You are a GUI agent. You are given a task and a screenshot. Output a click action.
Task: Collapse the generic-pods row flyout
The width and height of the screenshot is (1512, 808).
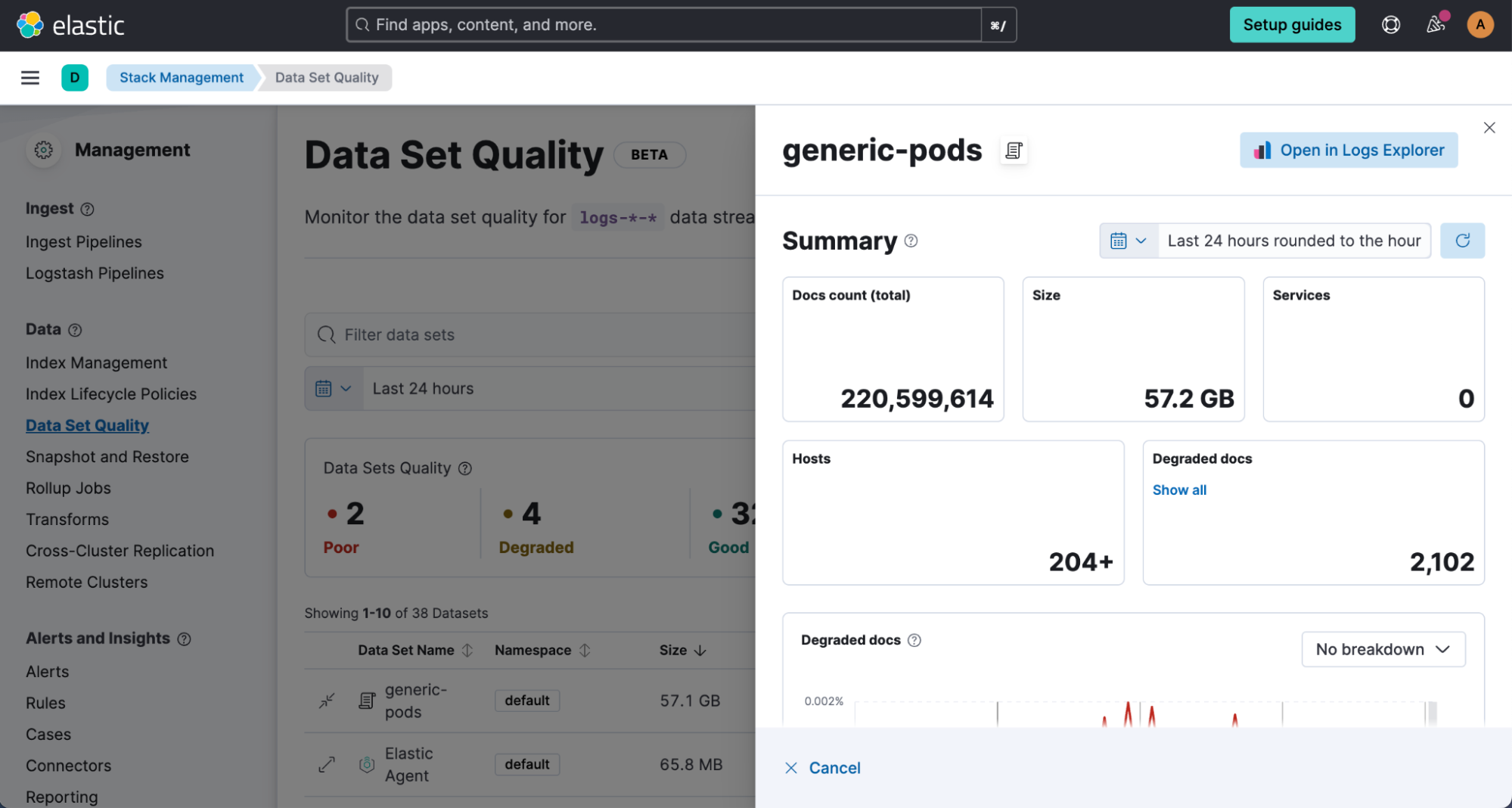327,701
